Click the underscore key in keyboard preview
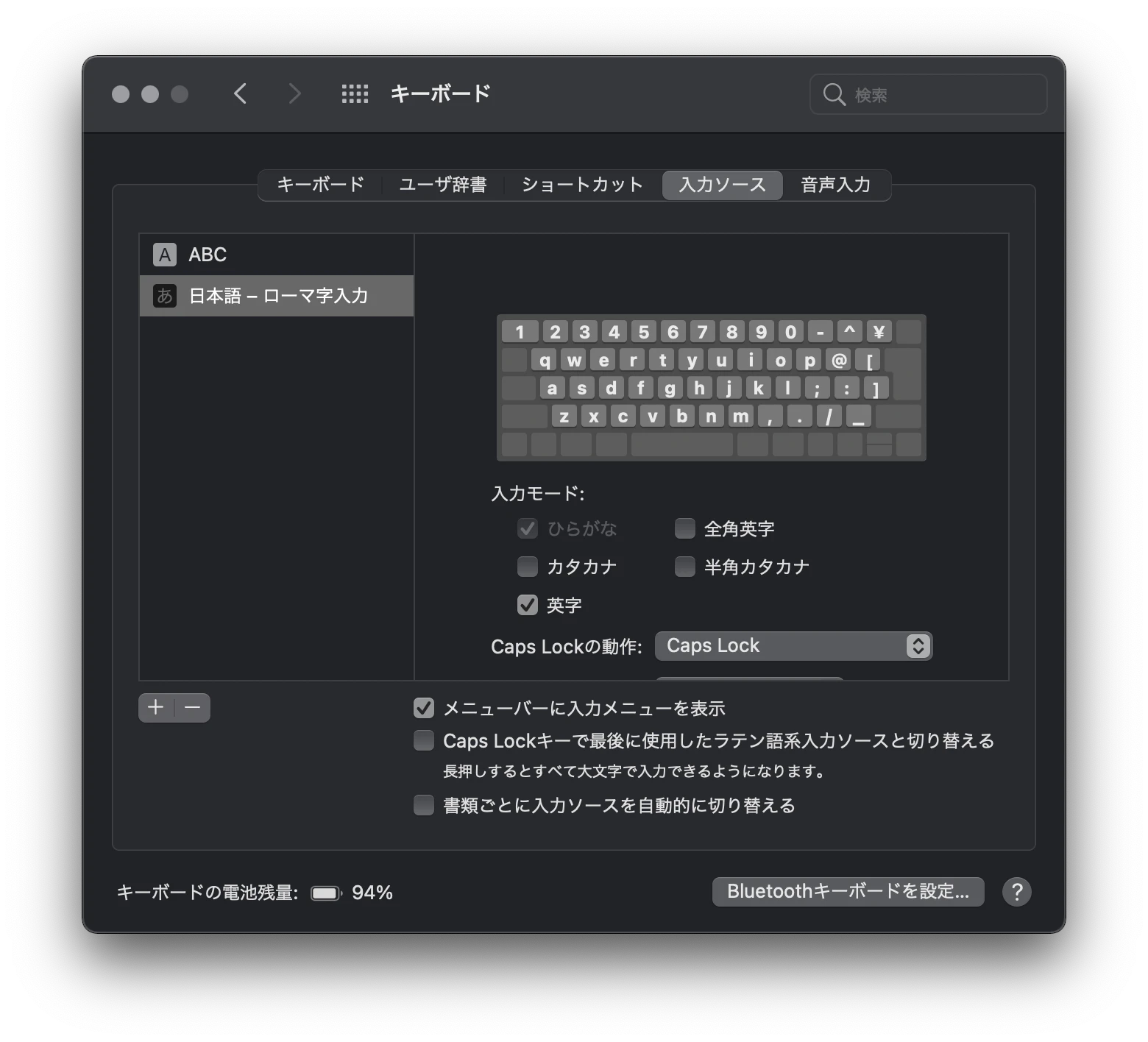The width and height of the screenshot is (1148, 1042). click(858, 417)
